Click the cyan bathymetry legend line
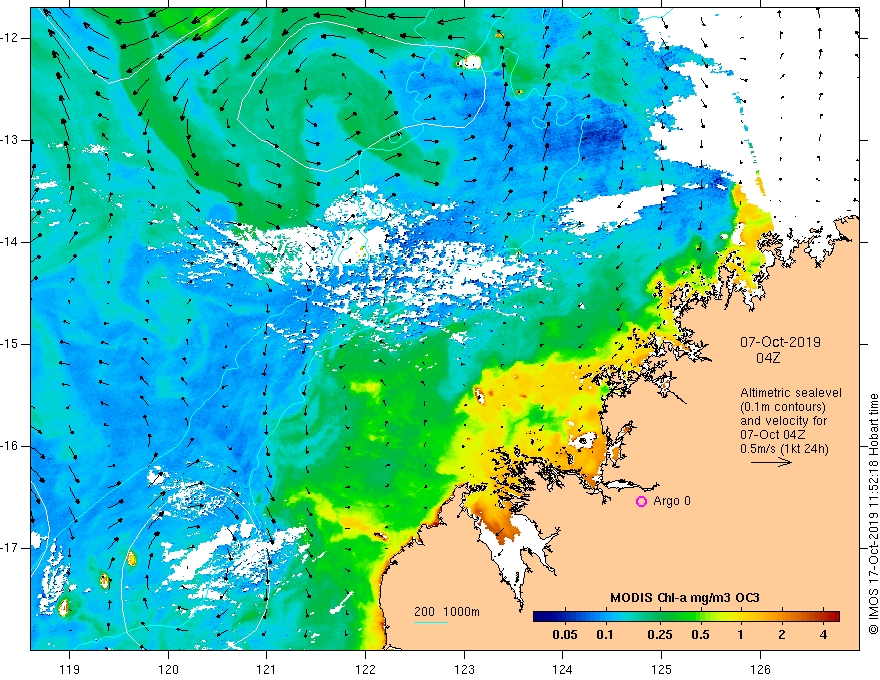This screenshot has height=680, width=880. click(431, 622)
